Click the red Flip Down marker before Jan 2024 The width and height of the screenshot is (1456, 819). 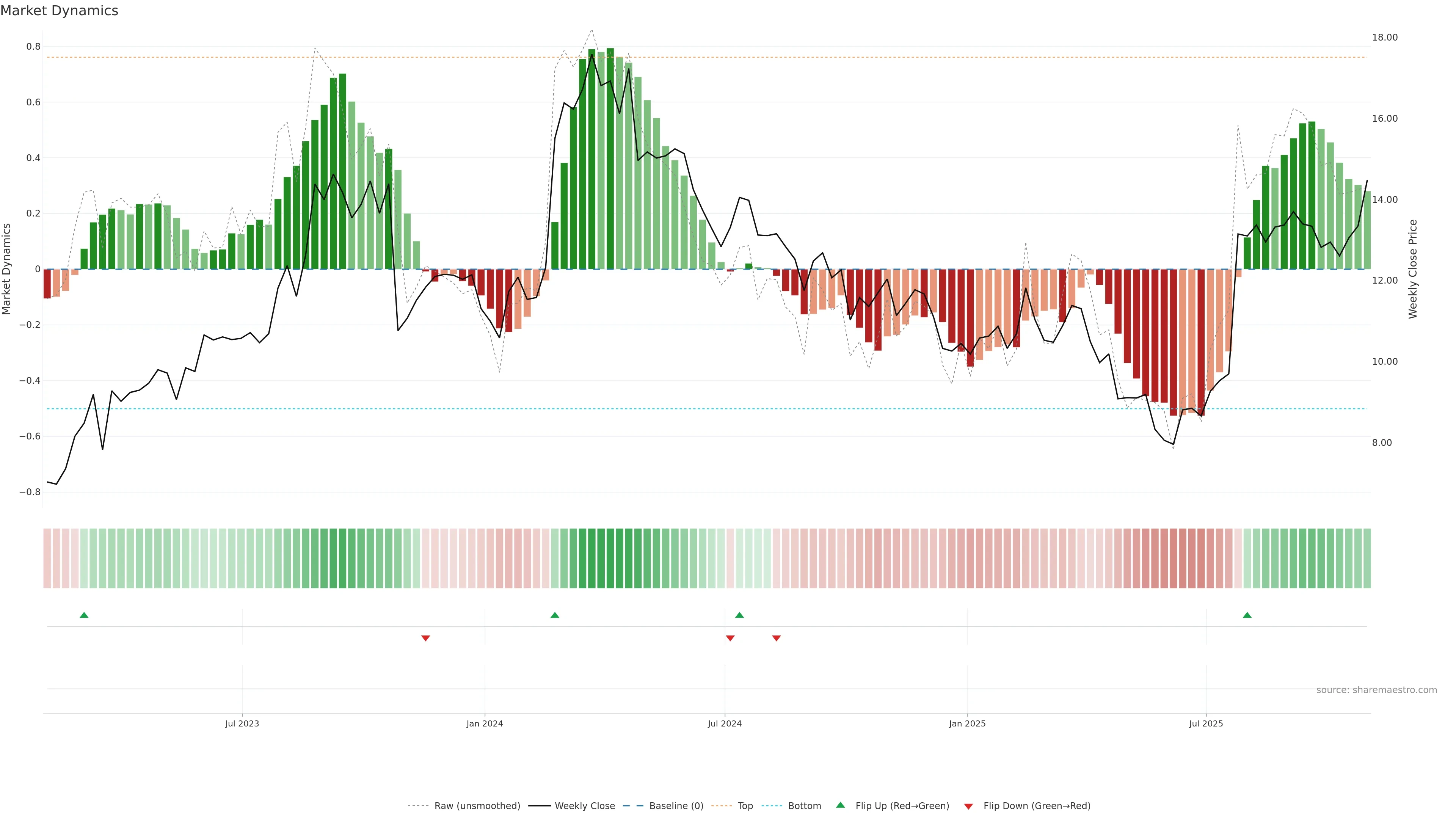[x=425, y=638]
